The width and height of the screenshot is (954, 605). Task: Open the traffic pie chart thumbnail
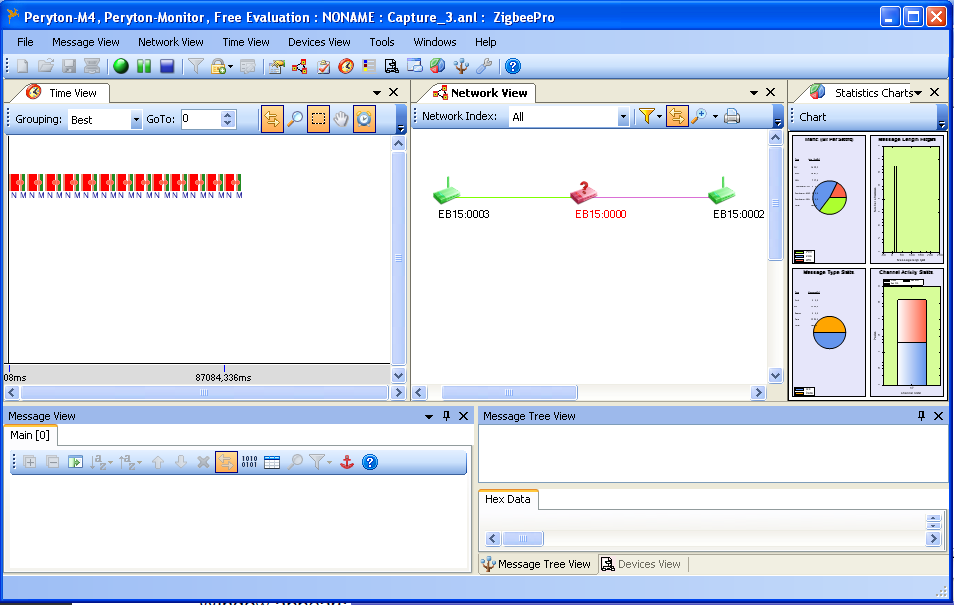[828, 199]
